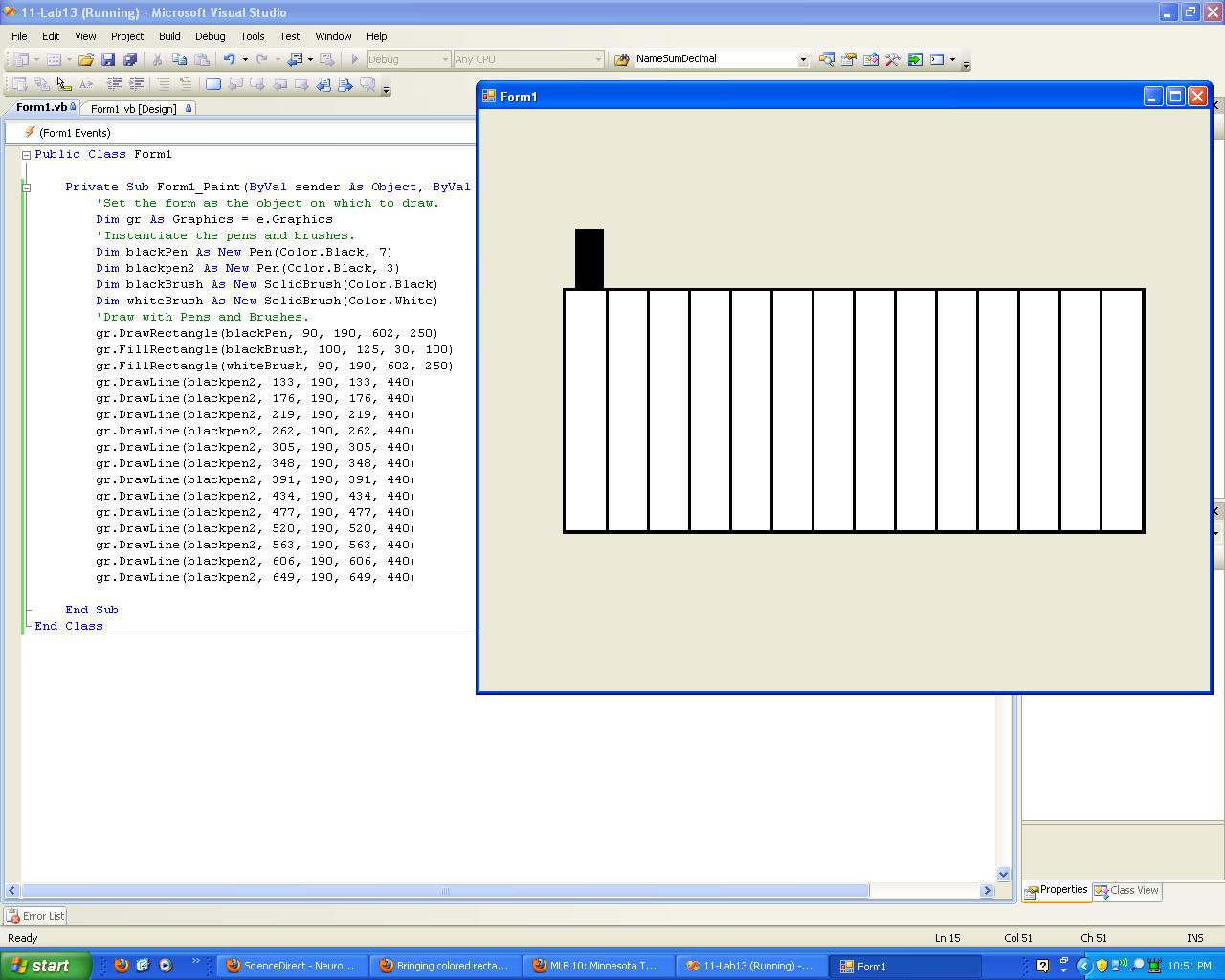
Task: Collapse the Public Class Form1 outline
Action: 27,154
